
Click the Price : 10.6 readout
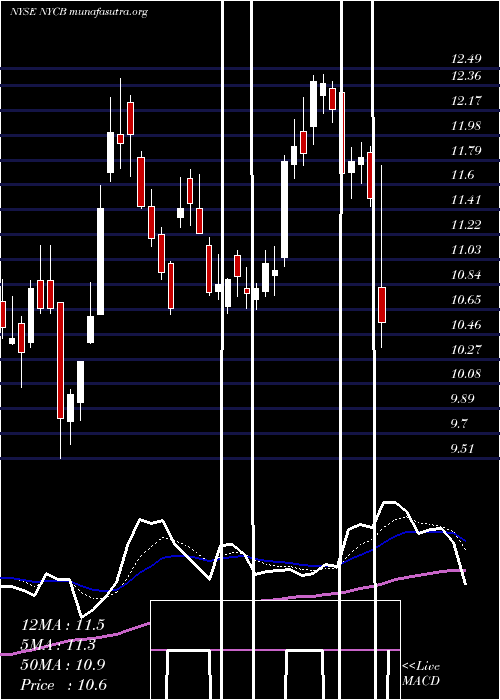pyautogui.click(x=64, y=685)
